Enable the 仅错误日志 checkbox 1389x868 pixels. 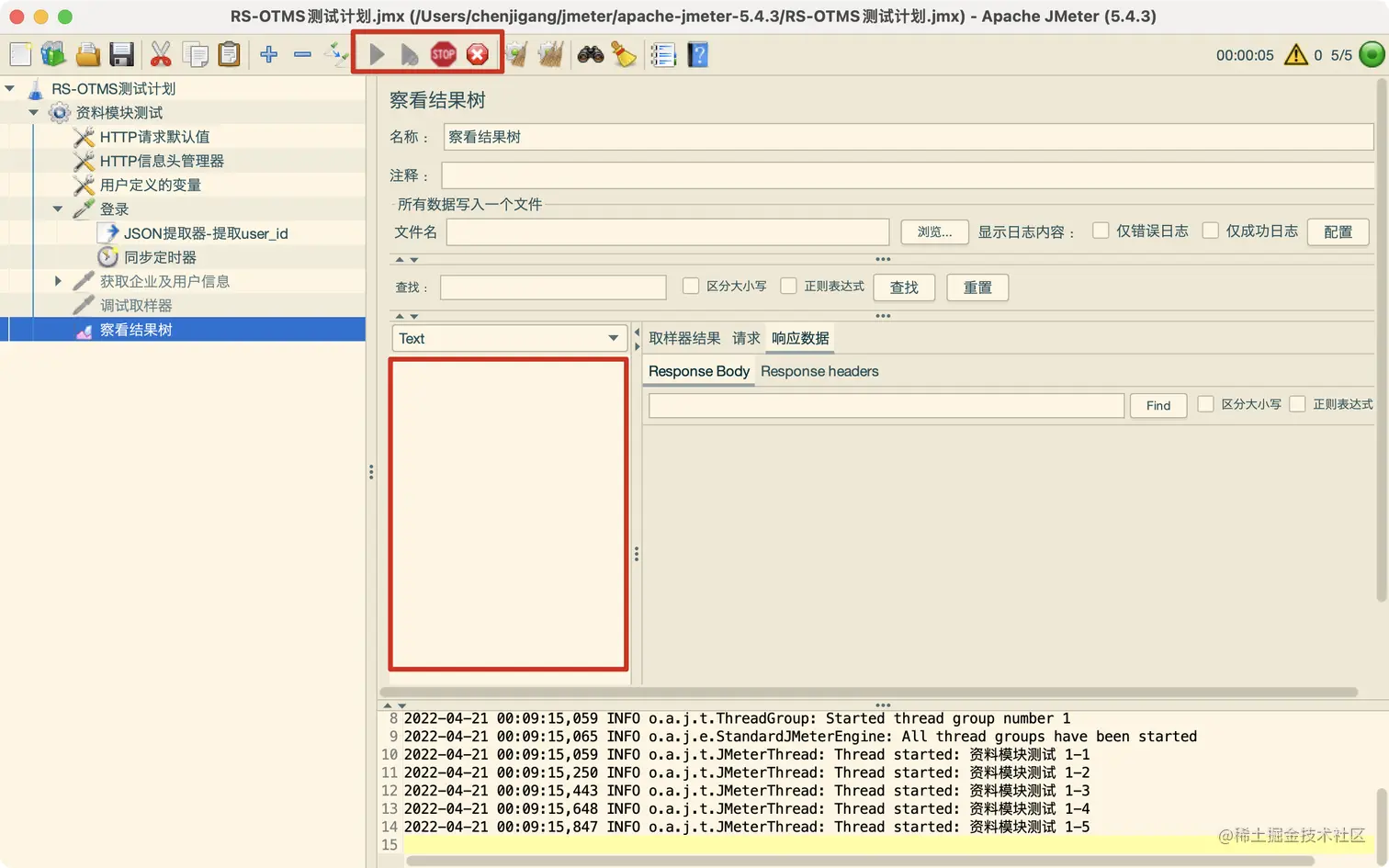point(1101,231)
